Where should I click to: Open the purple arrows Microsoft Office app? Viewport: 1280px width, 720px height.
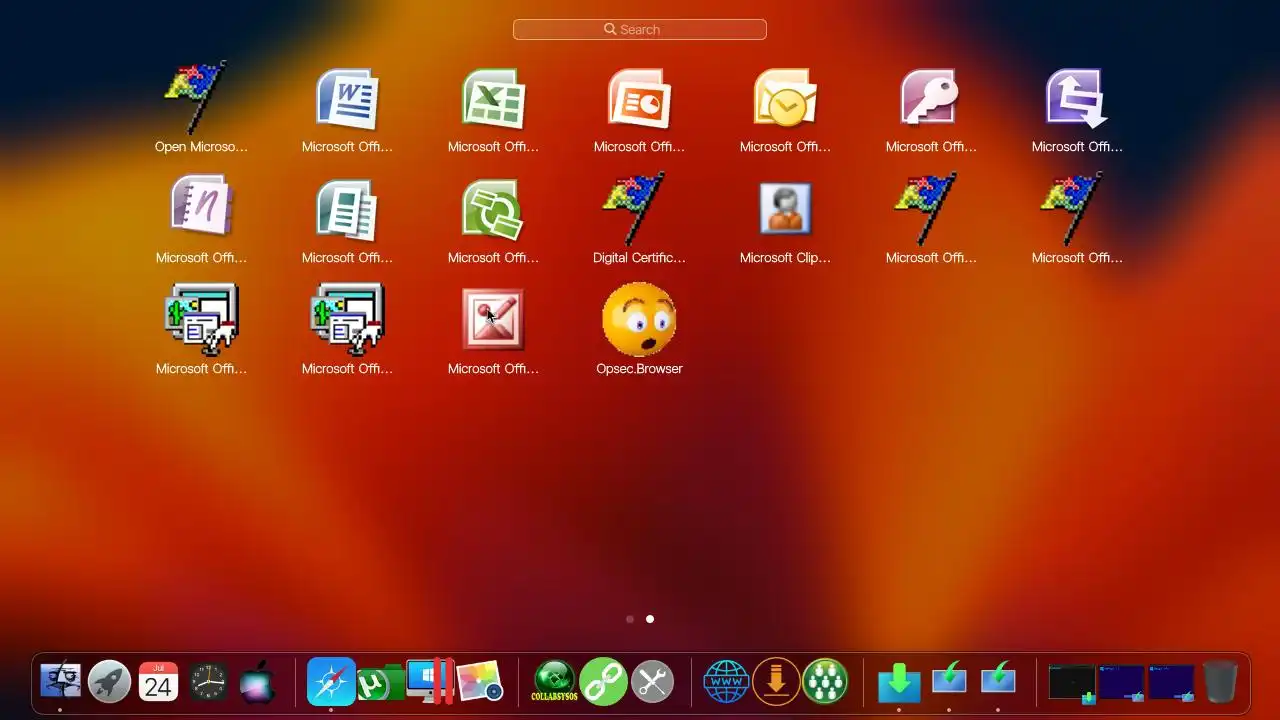pos(1077,98)
